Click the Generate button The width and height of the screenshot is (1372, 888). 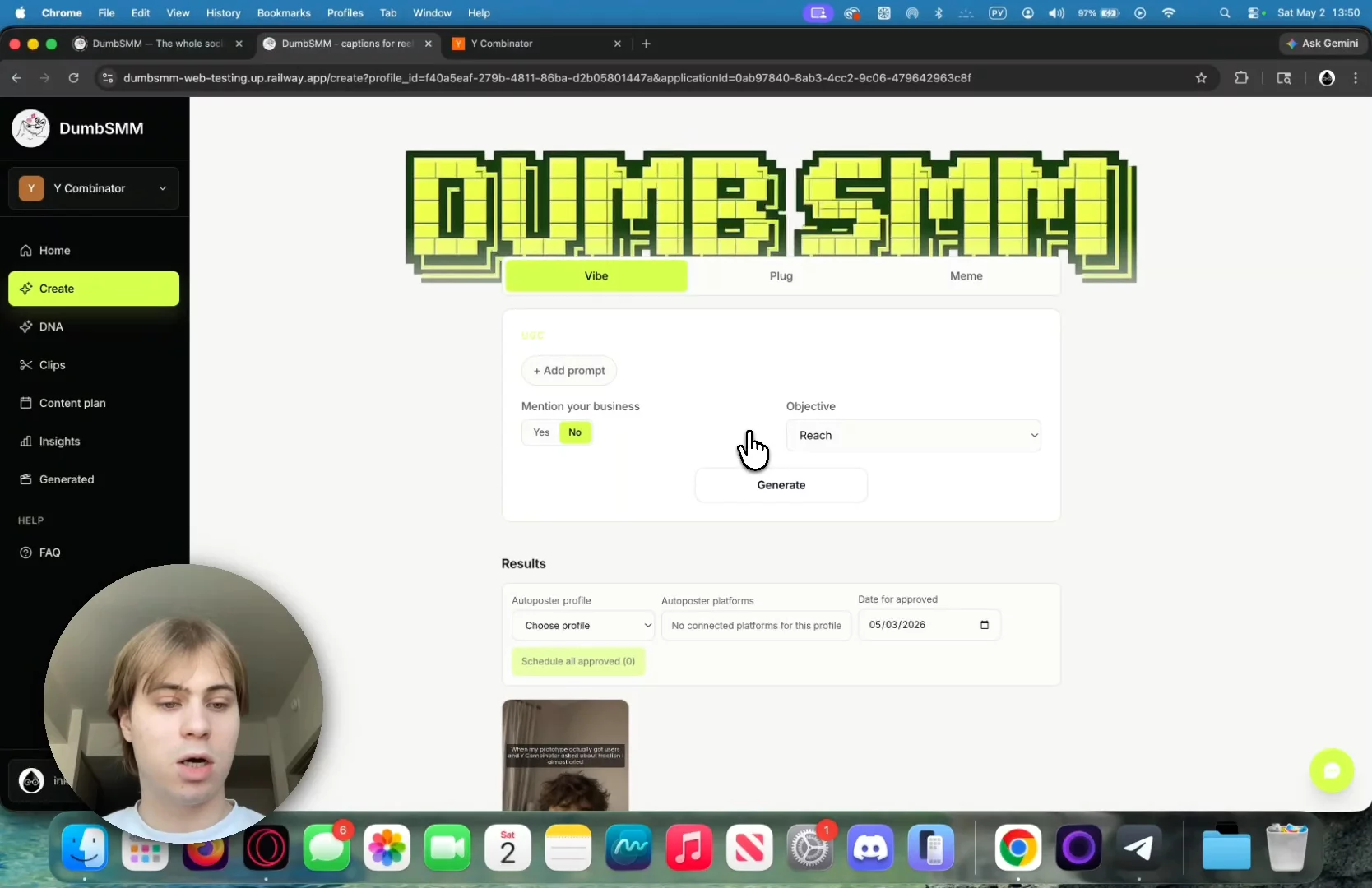[x=781, y=485]
